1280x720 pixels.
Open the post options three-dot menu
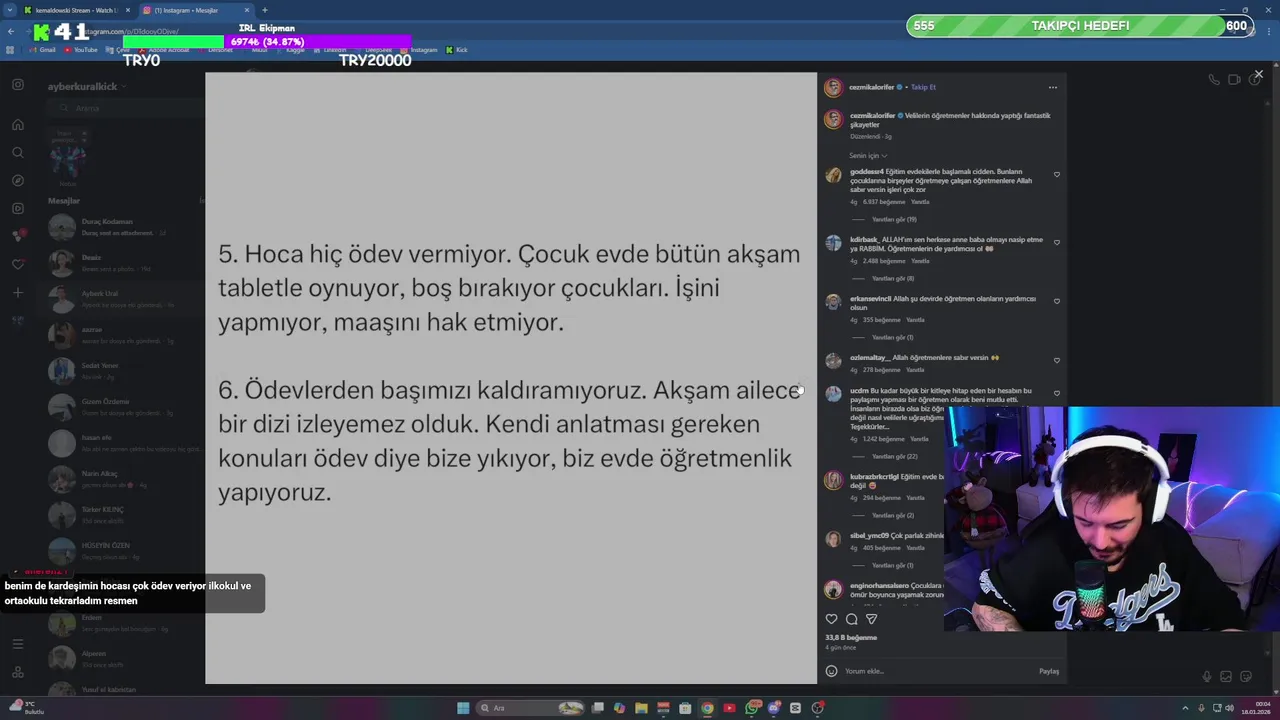tap(1052, 87)
